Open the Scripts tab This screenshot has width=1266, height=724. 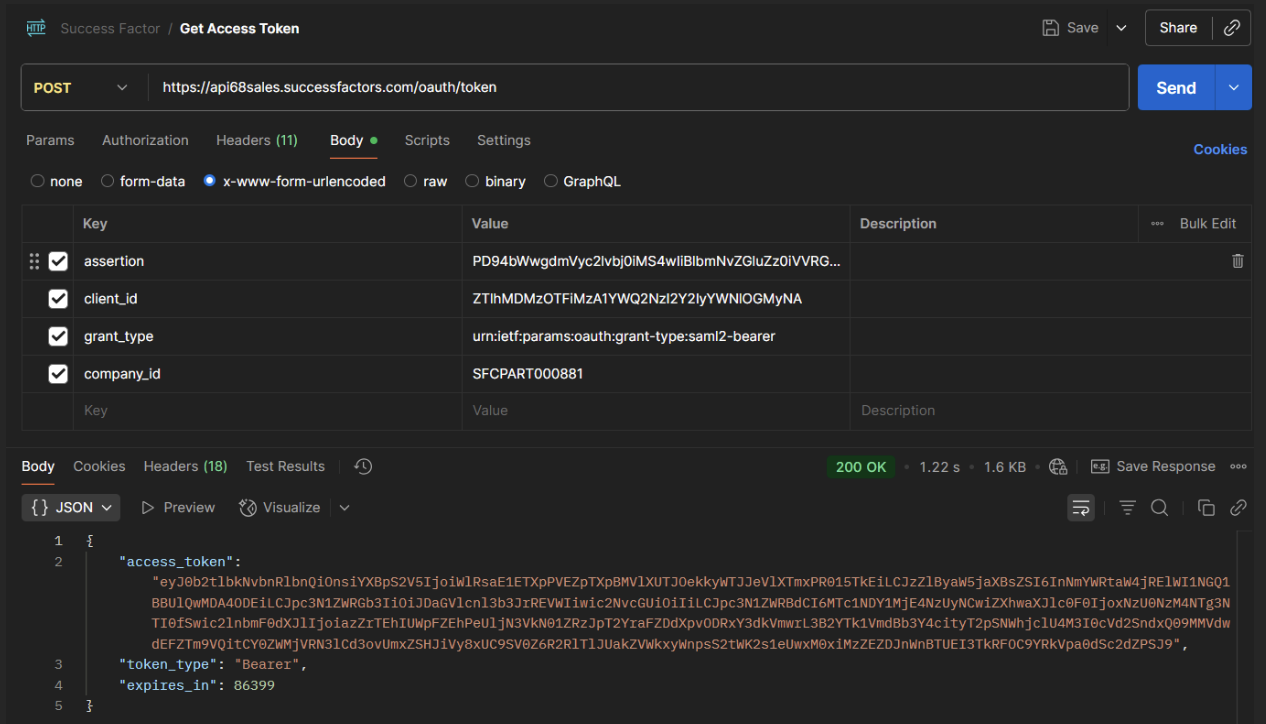(427, 140)
